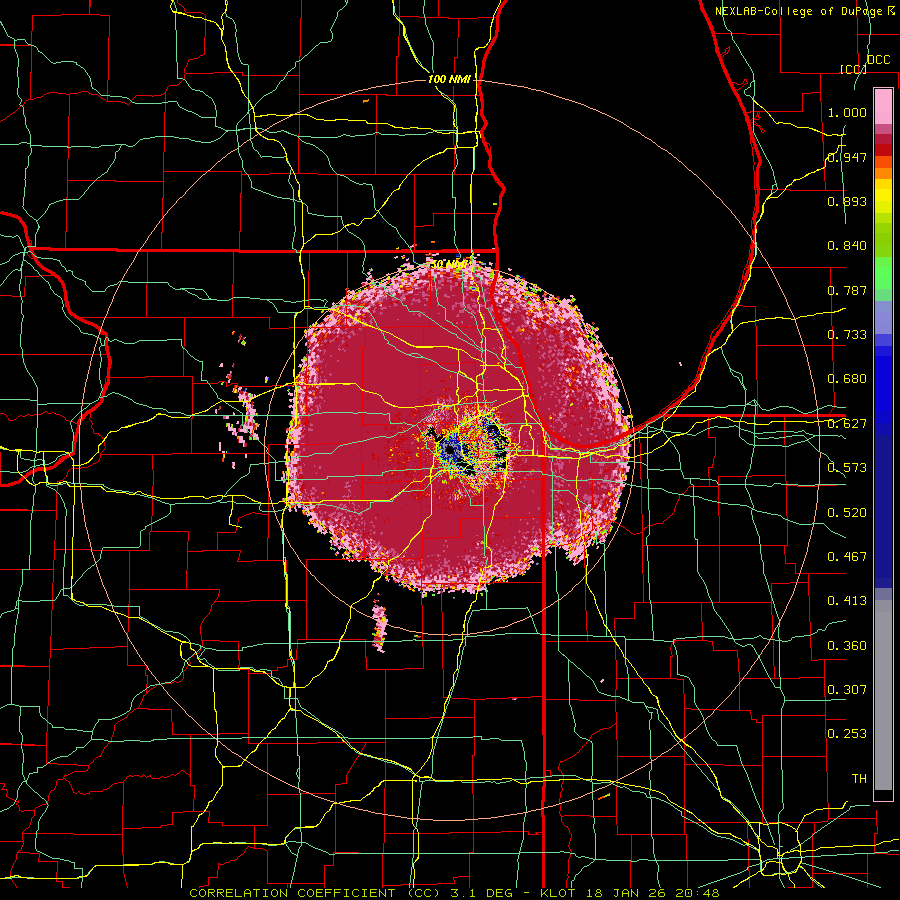Pick the gray low-value color bar segment
Screen dimensions: 900x900
(883, 695)
